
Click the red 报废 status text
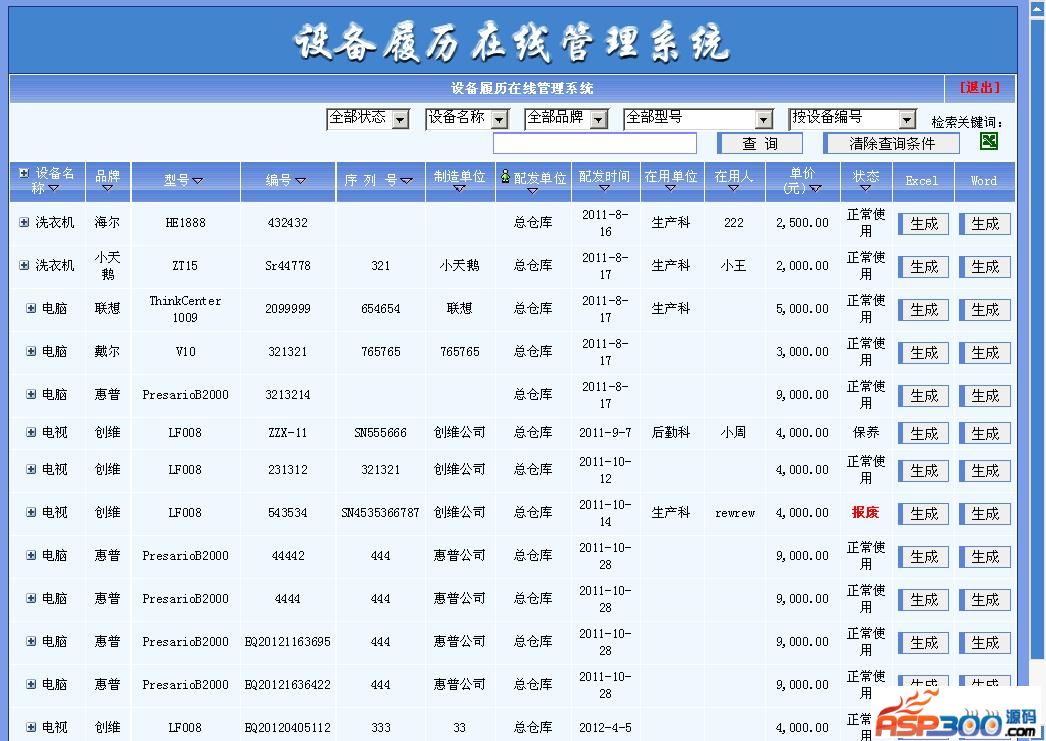click(x=865, y=512)
